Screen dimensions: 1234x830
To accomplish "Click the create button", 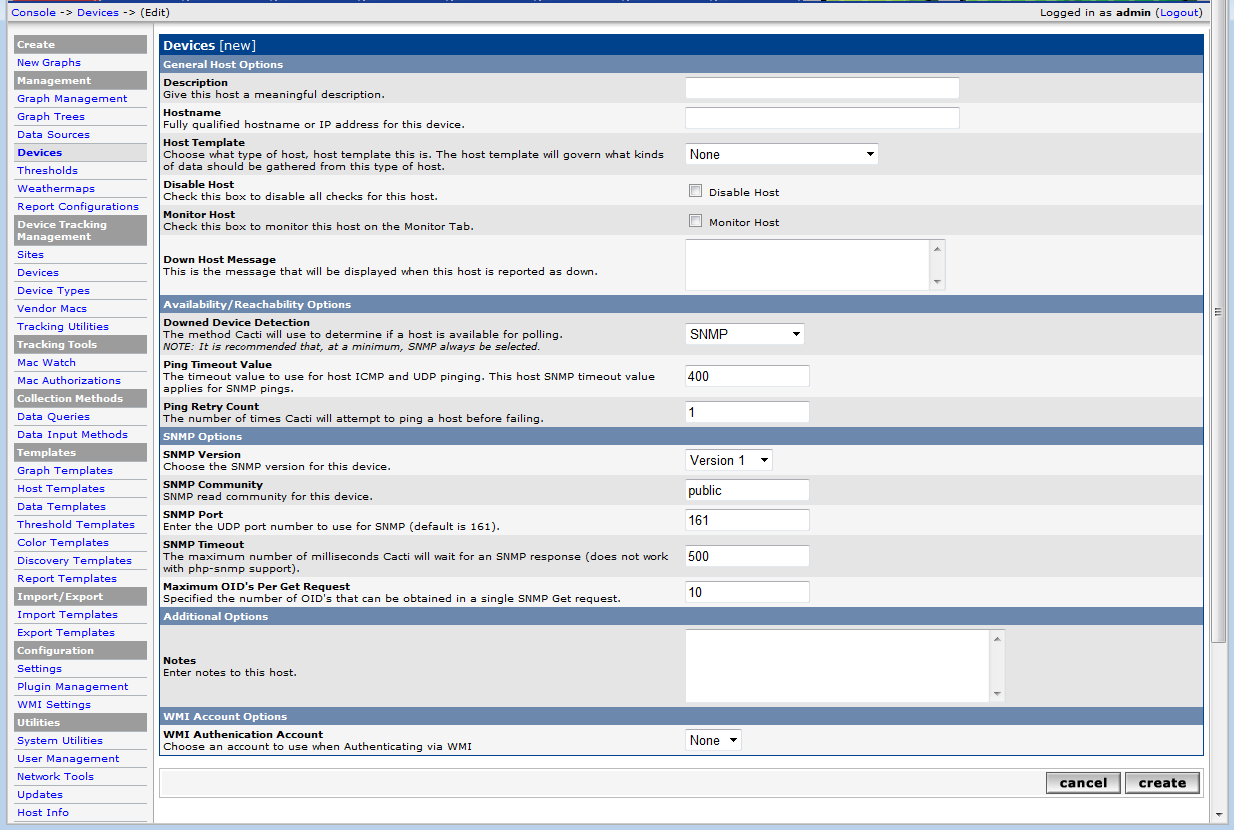I will (1162, 783).
